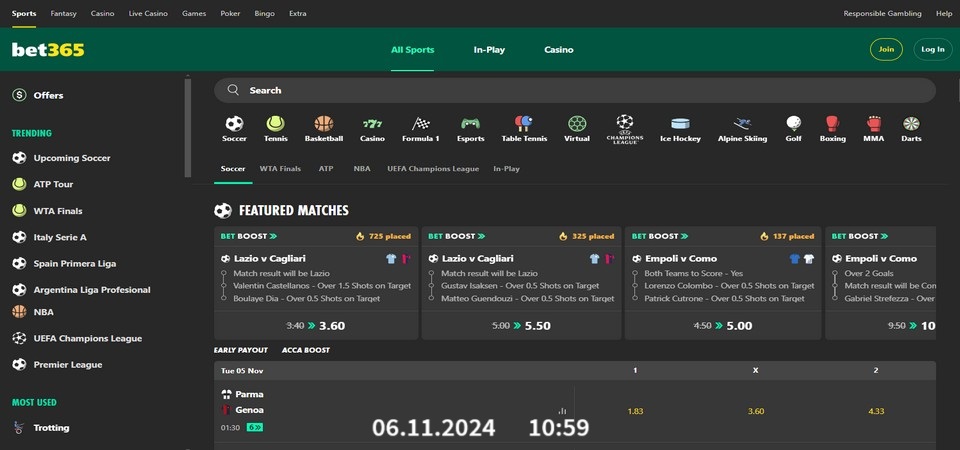Click the flame icon beside 725 placed
Viewport: 960px width, 450px height.
(x=360, y=236)
